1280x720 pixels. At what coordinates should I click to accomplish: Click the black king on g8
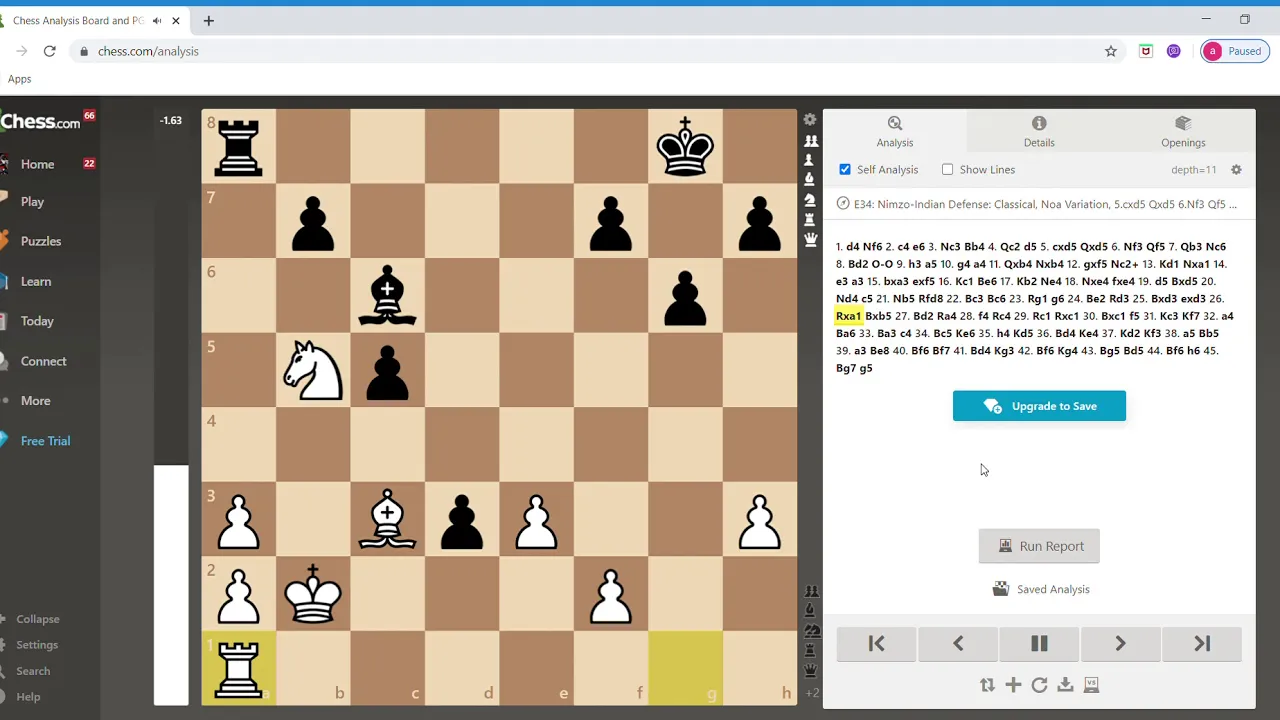[685, 147]
